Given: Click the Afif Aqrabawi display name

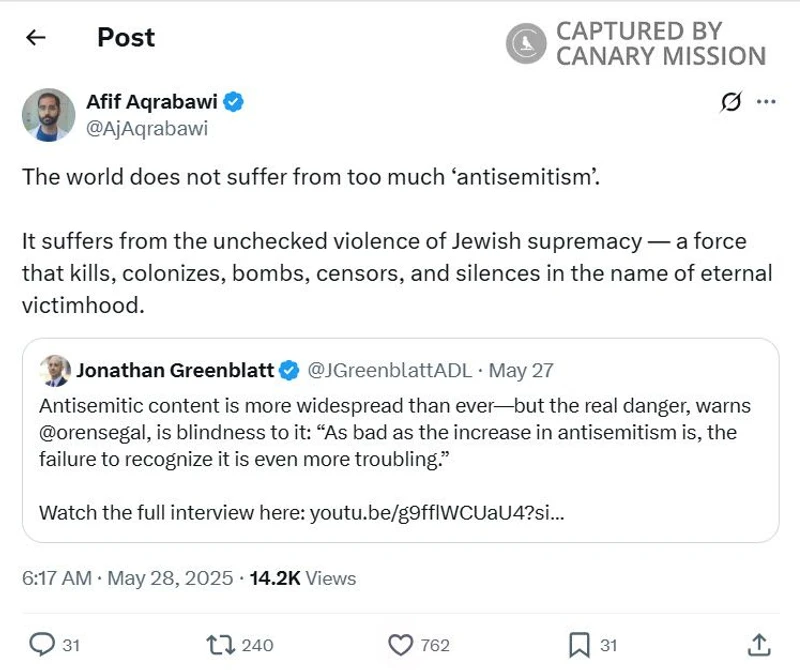Looking at the screenshot, I should (151, 102).
